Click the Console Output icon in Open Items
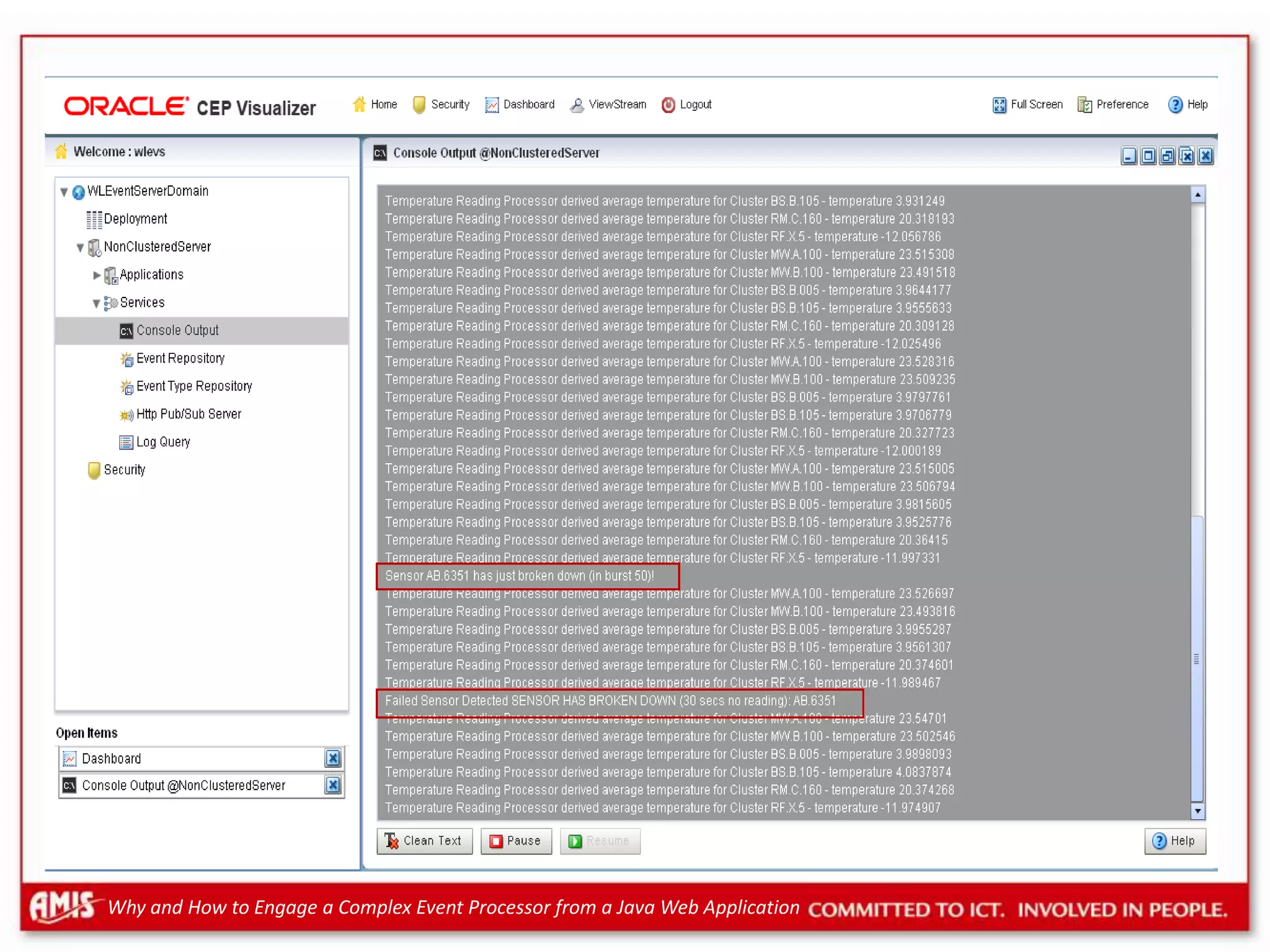Image resolution: width=1270 pixels, height=952 pixels. pyautogui.click(x=69, y=785)
